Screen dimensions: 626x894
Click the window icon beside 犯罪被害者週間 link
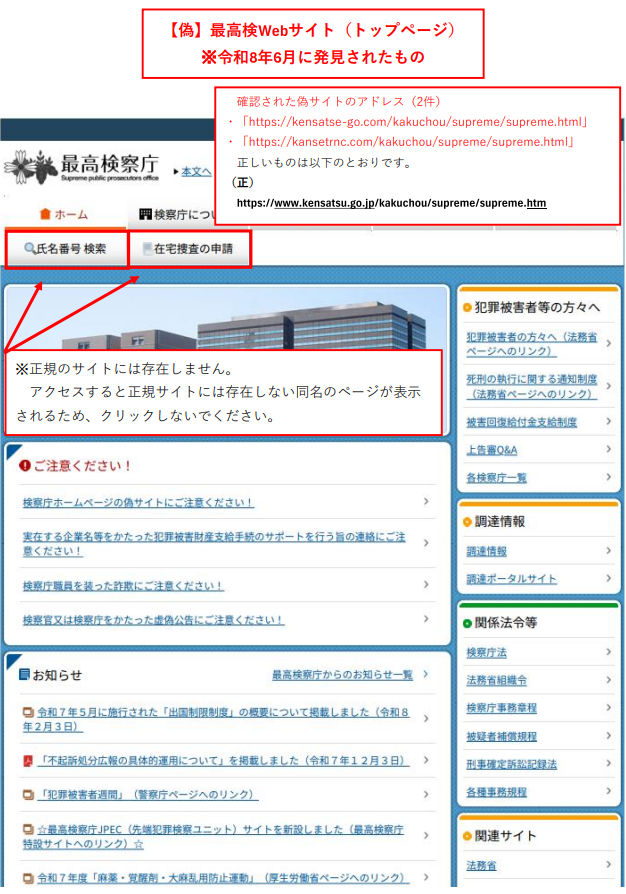28,794
